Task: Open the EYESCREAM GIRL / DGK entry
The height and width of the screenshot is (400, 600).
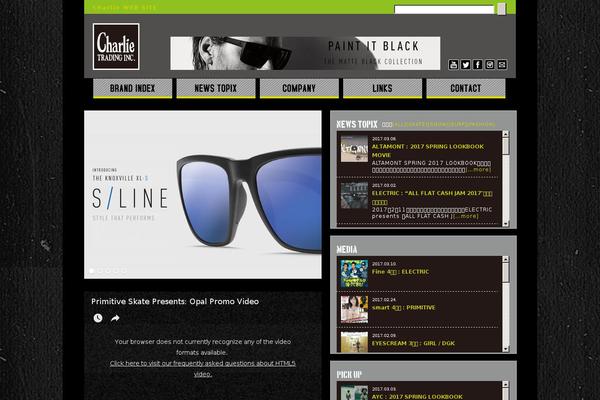Action: tap(413, 343)
